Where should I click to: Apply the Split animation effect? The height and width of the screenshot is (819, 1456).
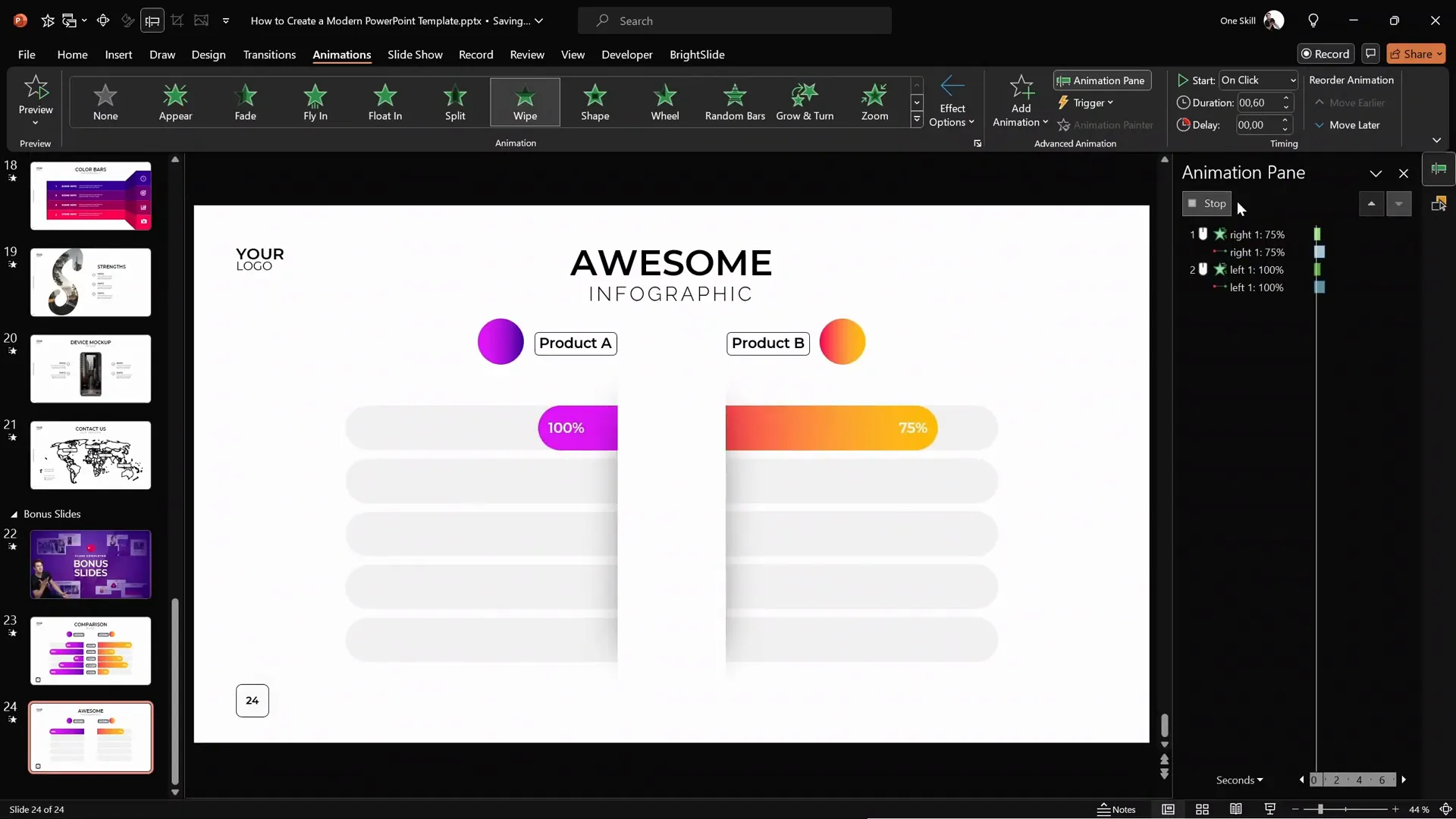pos(455,102)
